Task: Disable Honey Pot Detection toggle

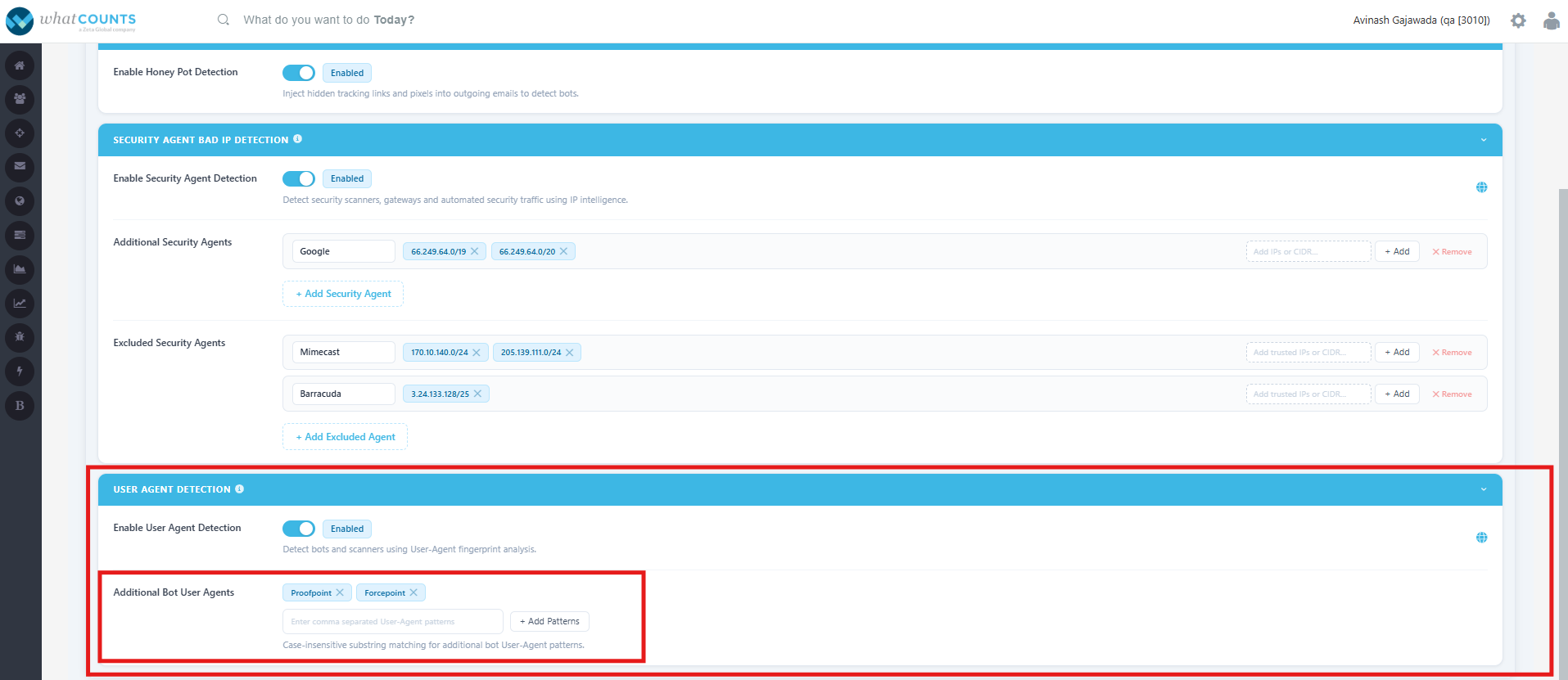Action: (x=299, y=73)
